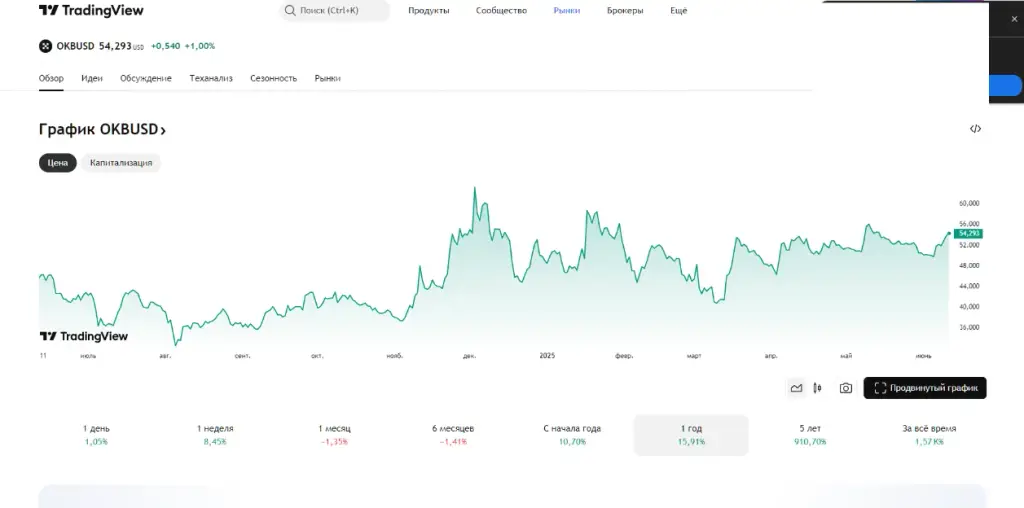Viewport: 1024px width, 508px height.
Task: Click the +0,540 change value
Action: point(166,46)
